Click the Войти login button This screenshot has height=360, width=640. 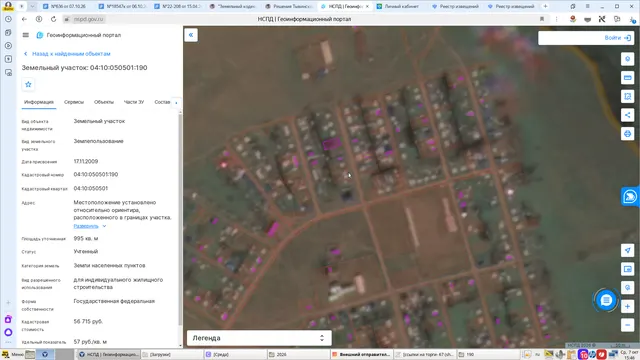coord(618,38)
